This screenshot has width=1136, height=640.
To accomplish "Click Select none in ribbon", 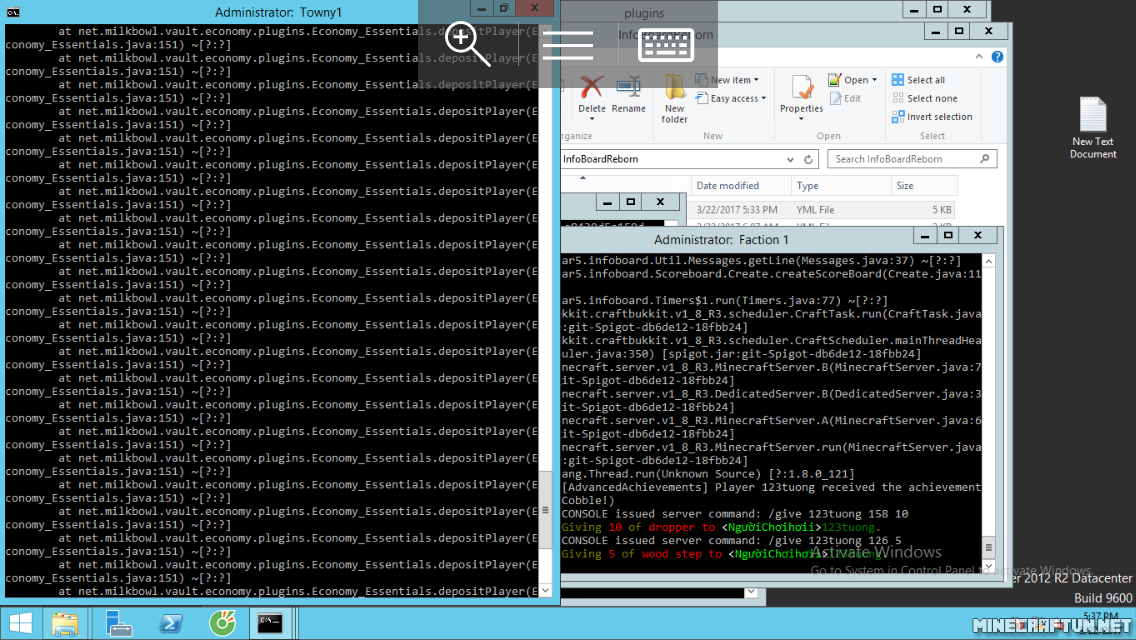I will pyautogui.click(x=924, y=98).
